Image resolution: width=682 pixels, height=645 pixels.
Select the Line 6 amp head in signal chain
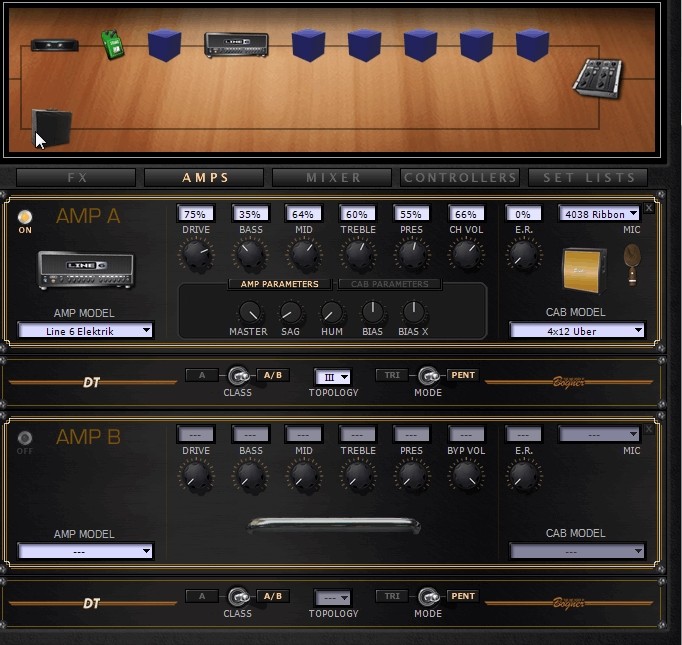(x=236, y=45)
